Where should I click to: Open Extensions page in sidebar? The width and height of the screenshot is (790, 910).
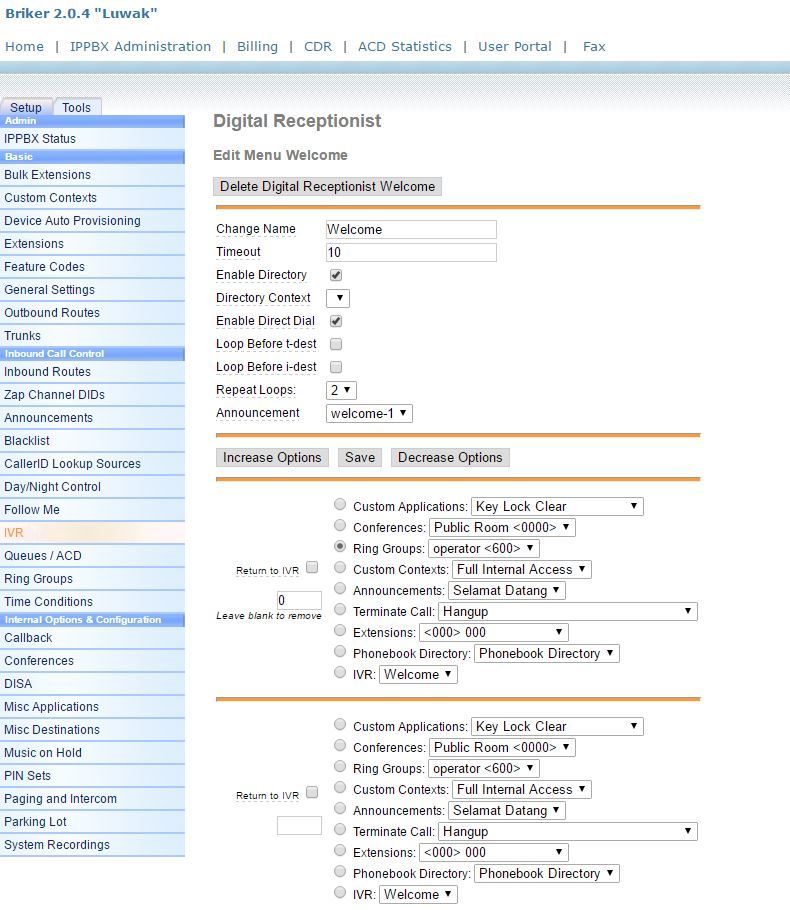point(92,244)
